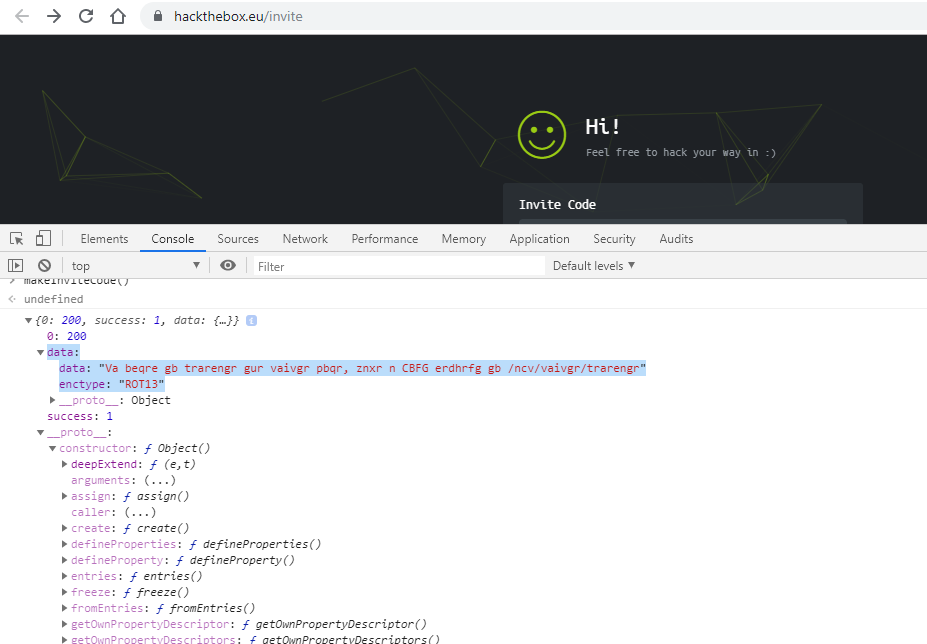Create a live expression with eye icon

tap(228, 264)
